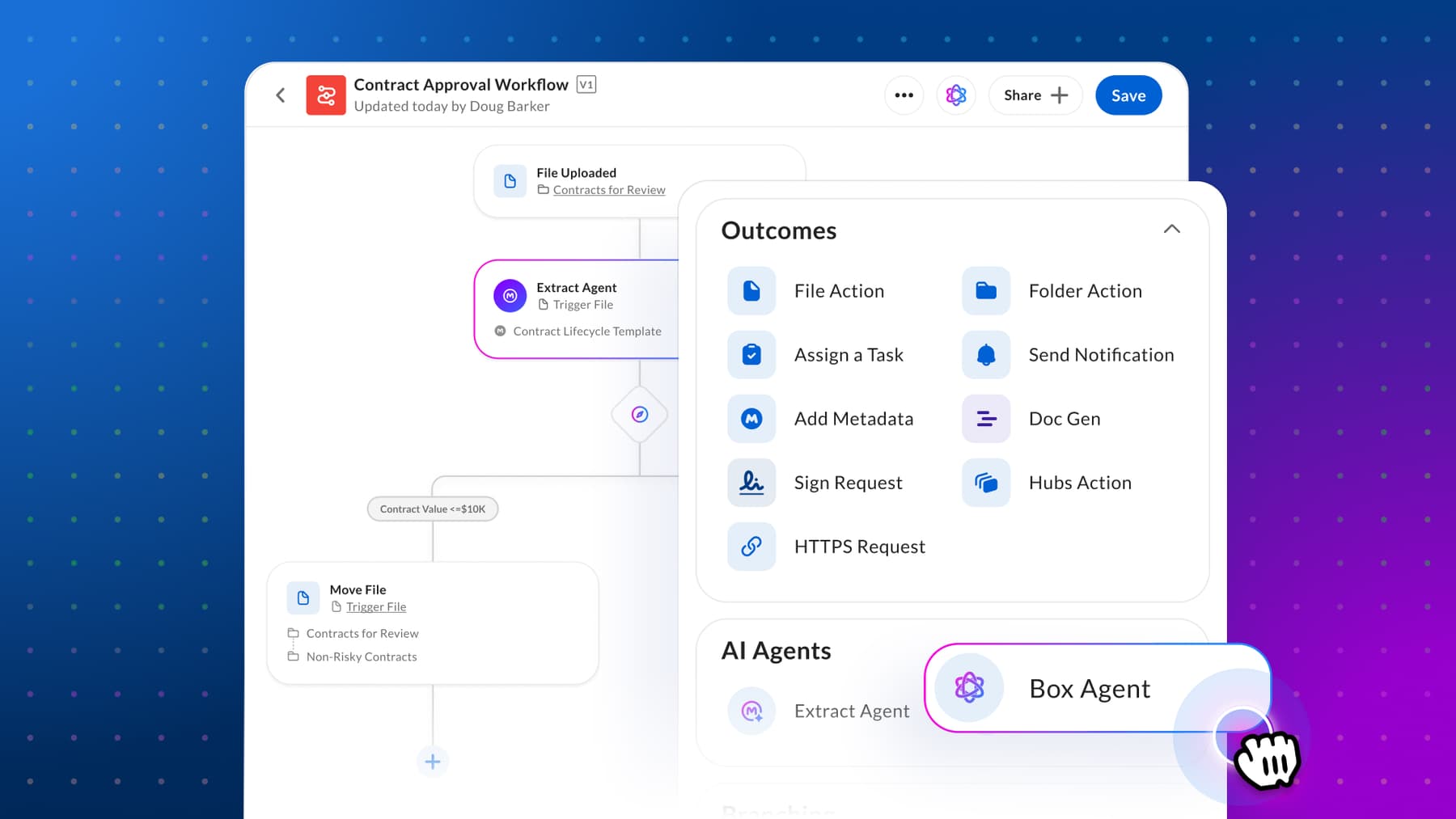The width and height of the screenshot is (1456, 819).
Task: Select the Extract Agent purple node icon
Action: (510, 296)
